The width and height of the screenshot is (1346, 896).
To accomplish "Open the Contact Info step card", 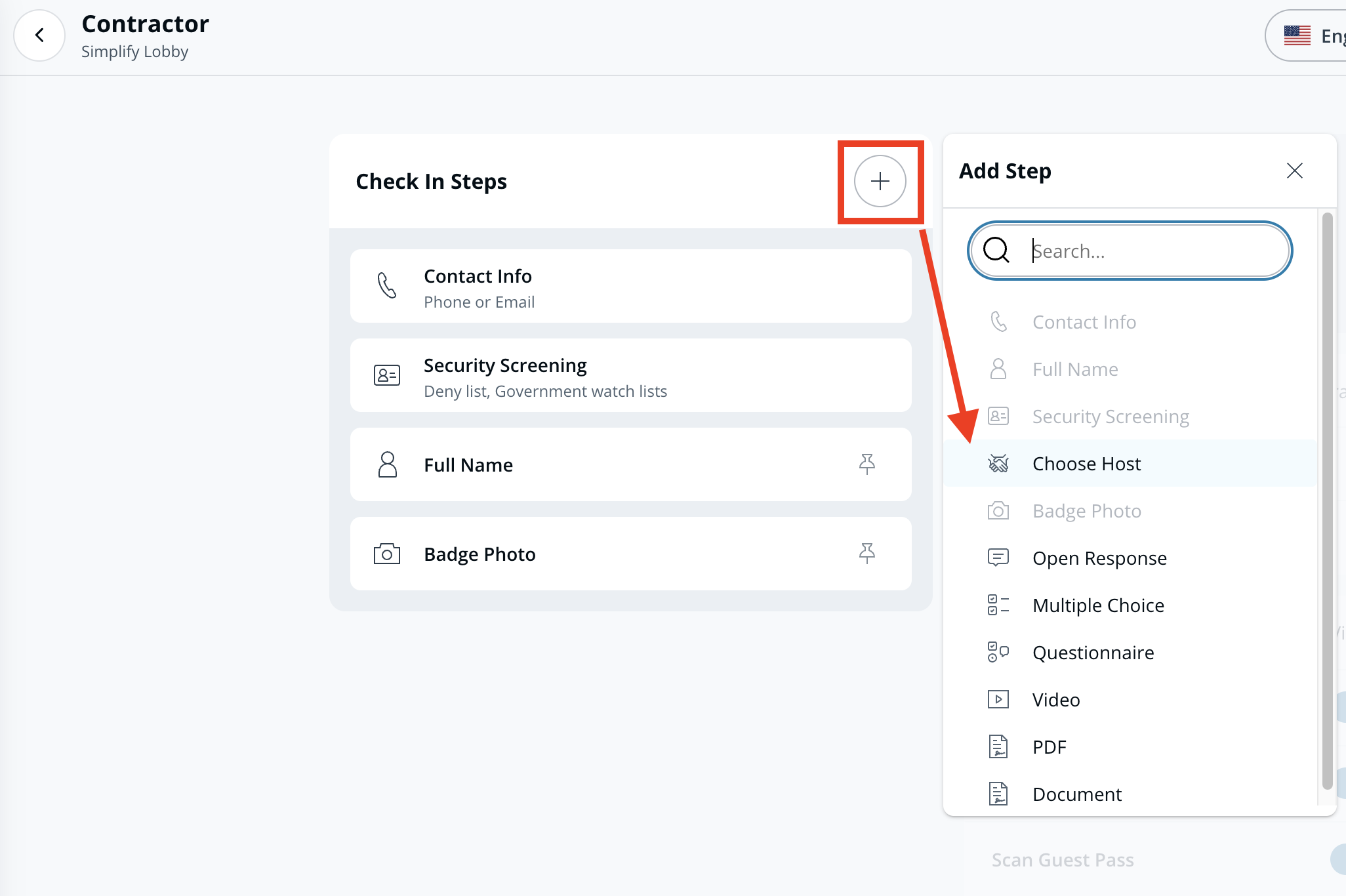I will pos(630,287).
